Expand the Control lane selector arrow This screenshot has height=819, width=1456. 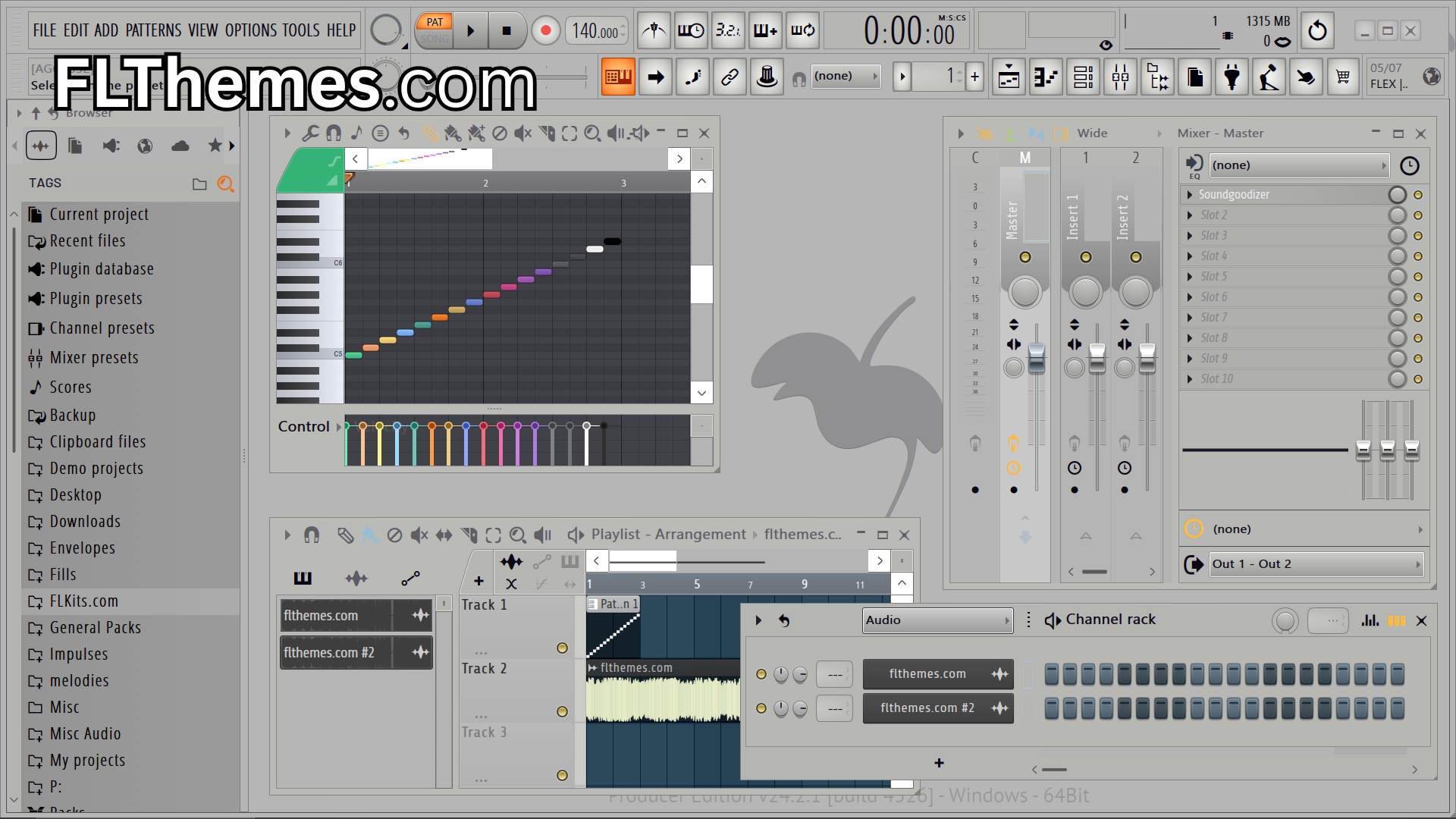339,427
